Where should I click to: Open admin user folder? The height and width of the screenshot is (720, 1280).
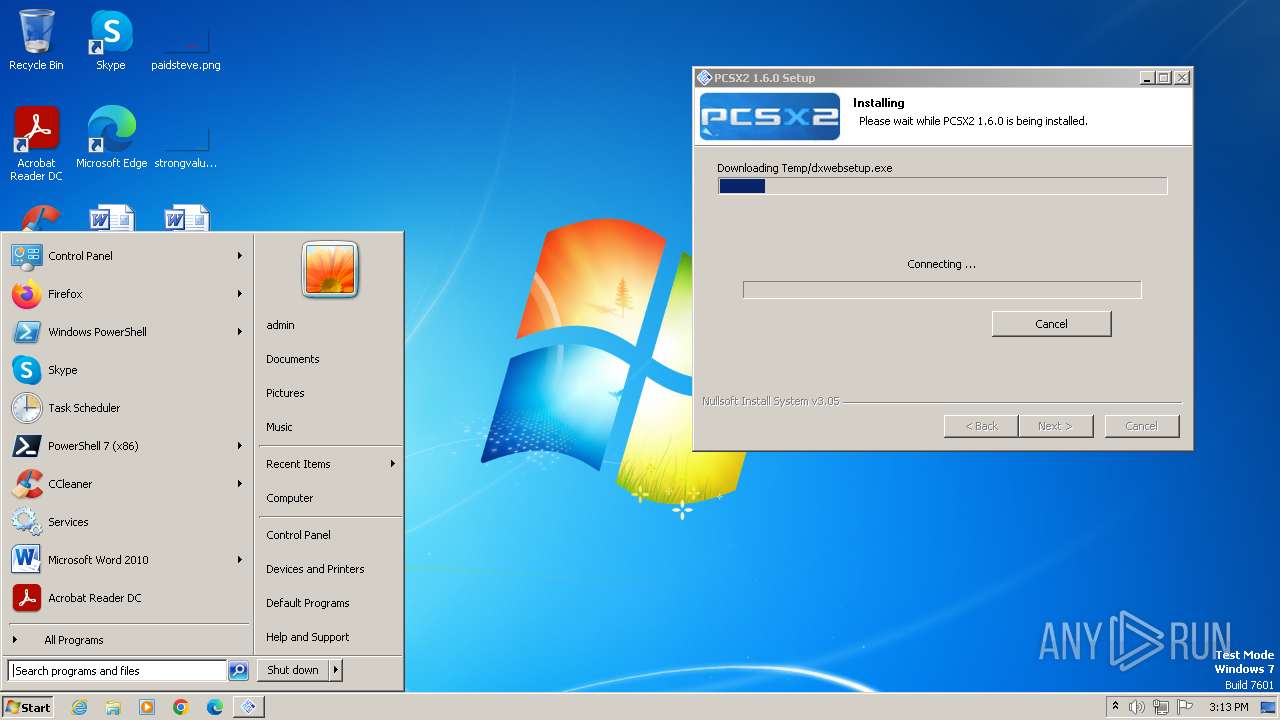tap(330, 325)
